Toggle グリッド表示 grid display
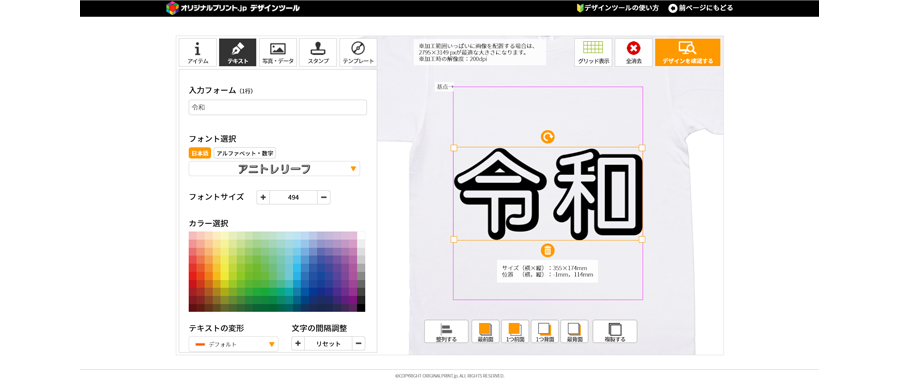The image size is (900, 391). pos(593,52)
